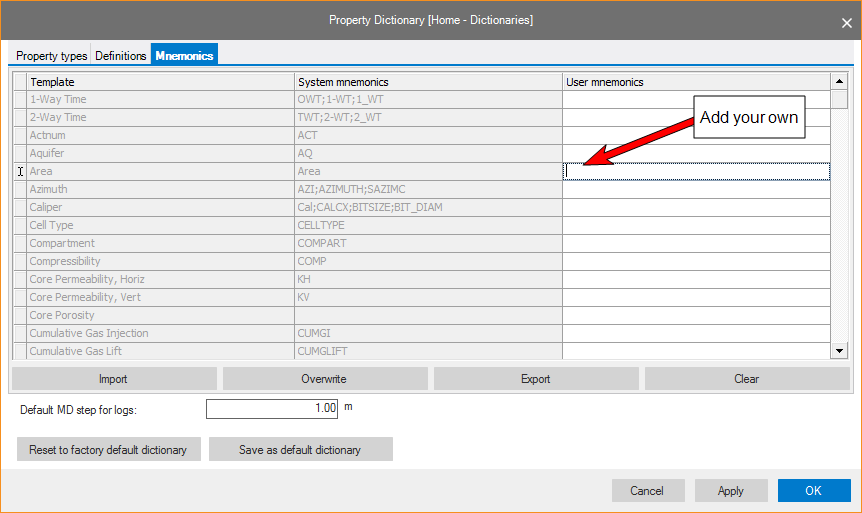This screenshot has width=862, height=513.
Task: Click the Import button
Action: (113, 379)
